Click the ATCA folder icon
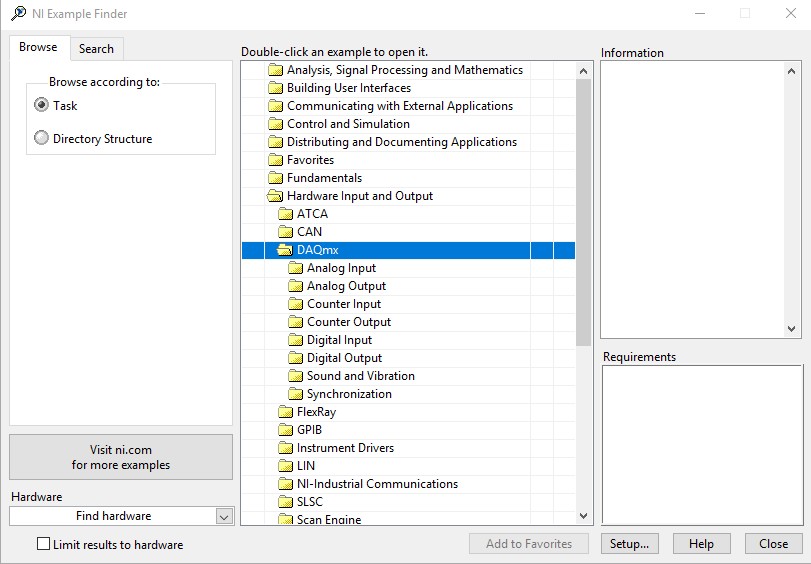 click(x=286, y=214)
